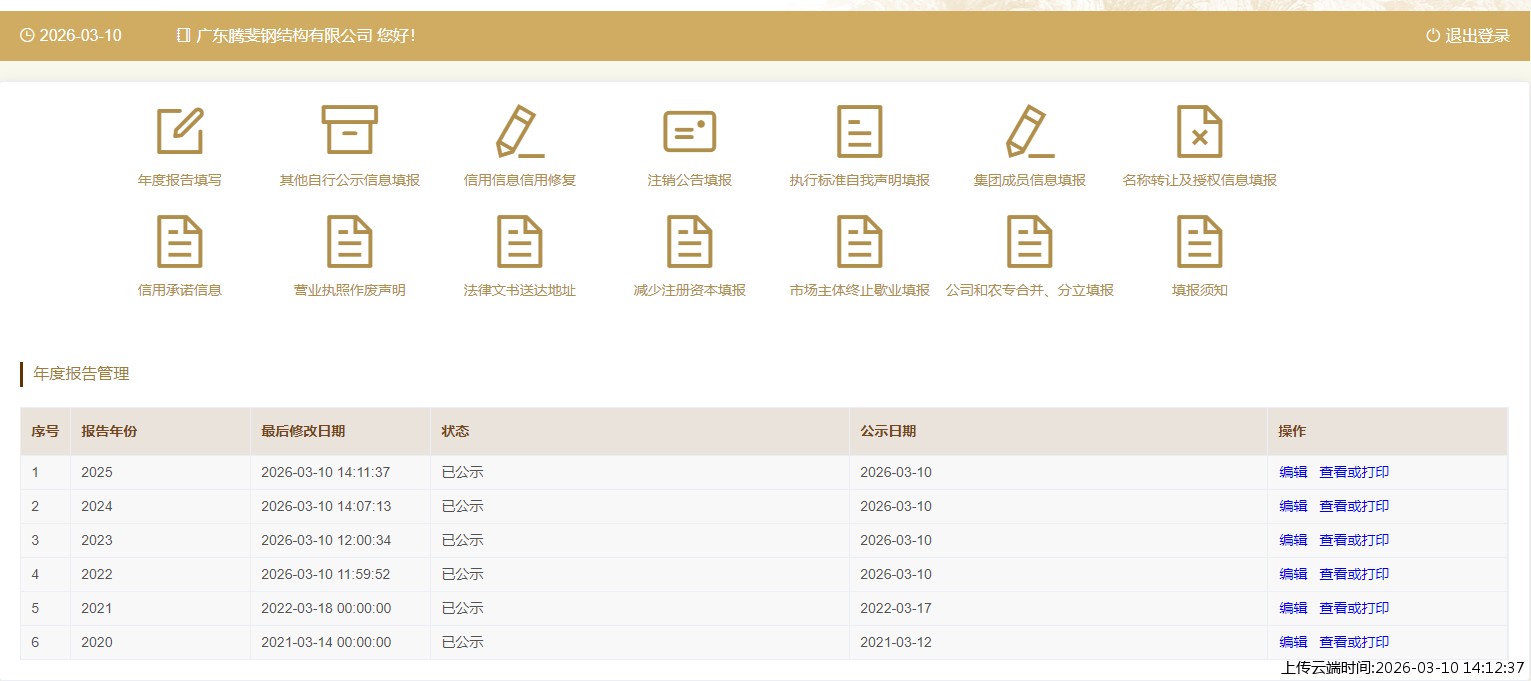Image resolution: width=1531 pixels, height=681 pixels.
Task: Open the 年度报告填写 icon
Action: (180, 131)
